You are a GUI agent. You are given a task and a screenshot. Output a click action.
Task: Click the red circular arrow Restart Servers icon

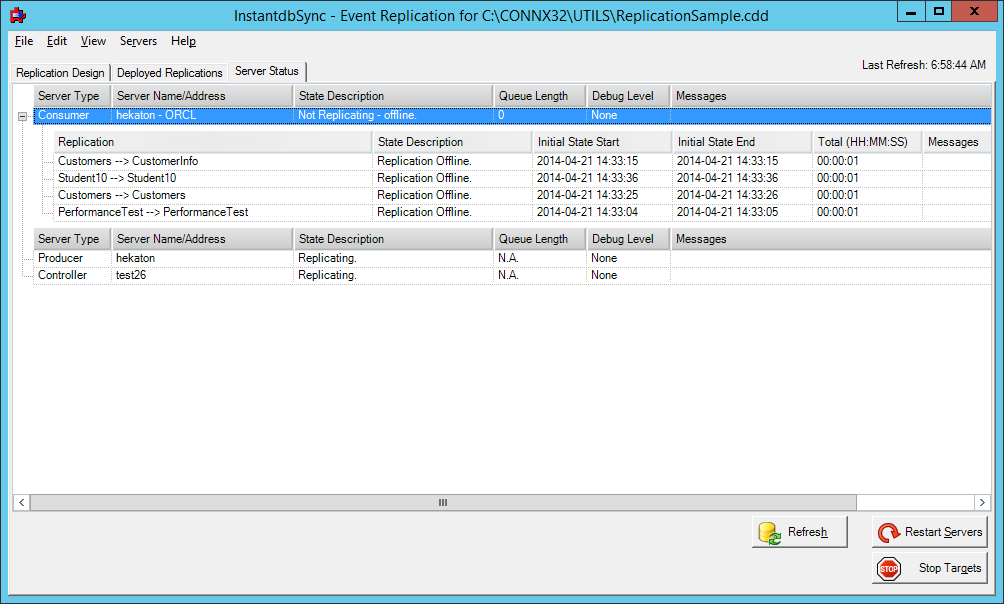(889, 532)
